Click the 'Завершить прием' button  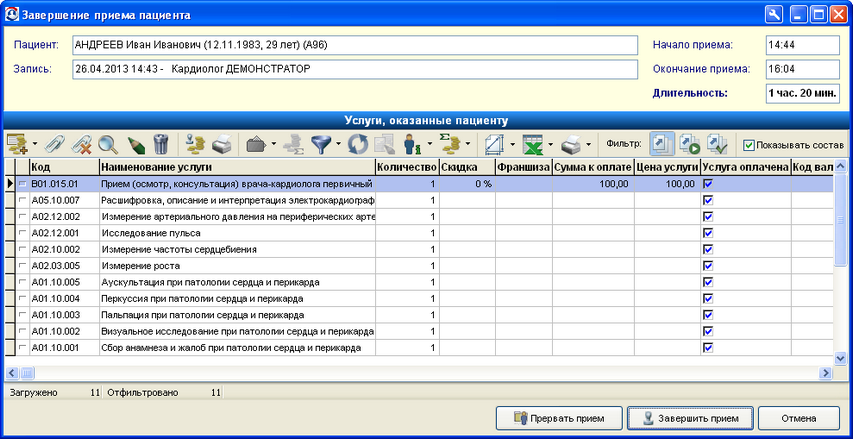tap(692, 417)
